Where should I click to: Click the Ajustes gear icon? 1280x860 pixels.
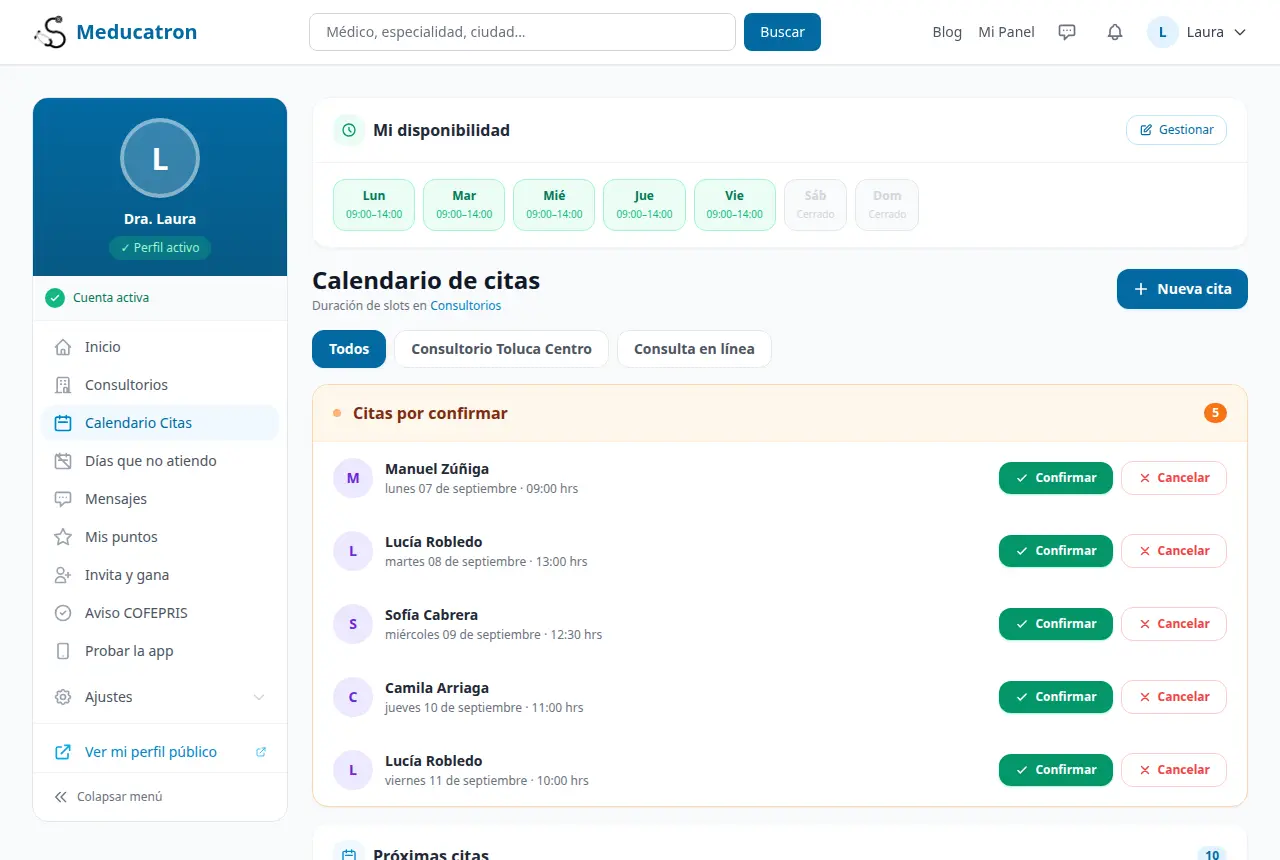(x=63, y=697)
